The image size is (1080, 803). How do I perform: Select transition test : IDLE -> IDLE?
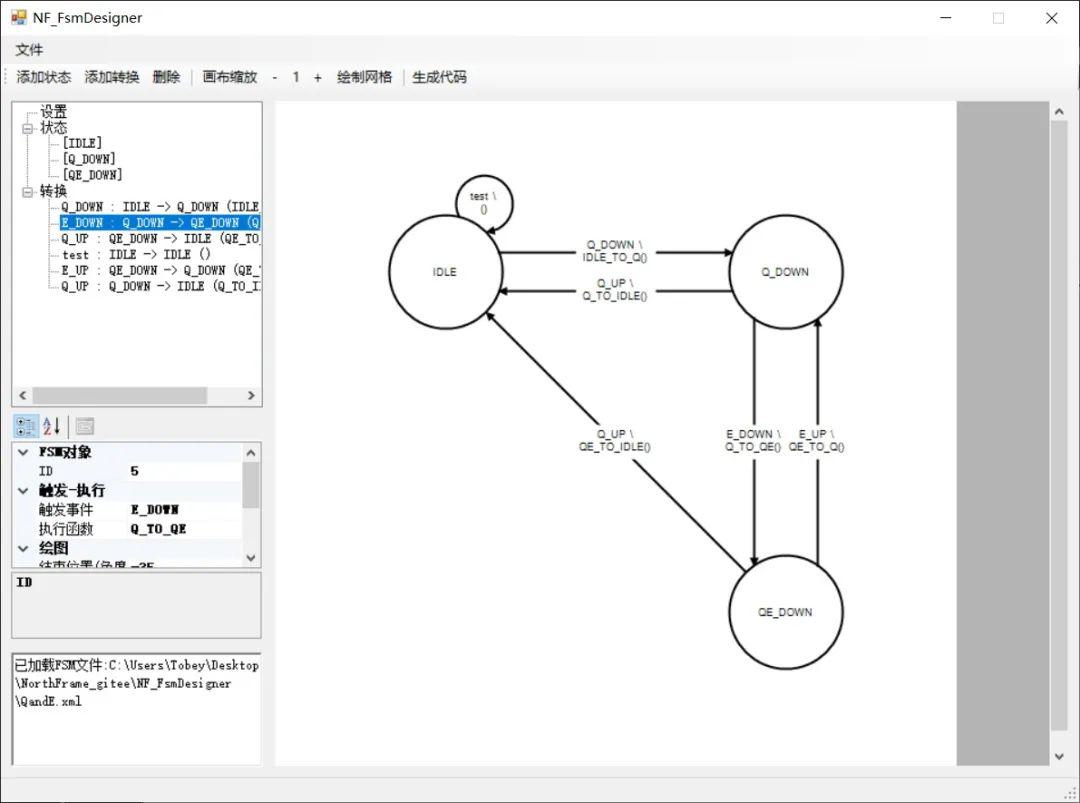pyautogui.click(x=136, y=254)
